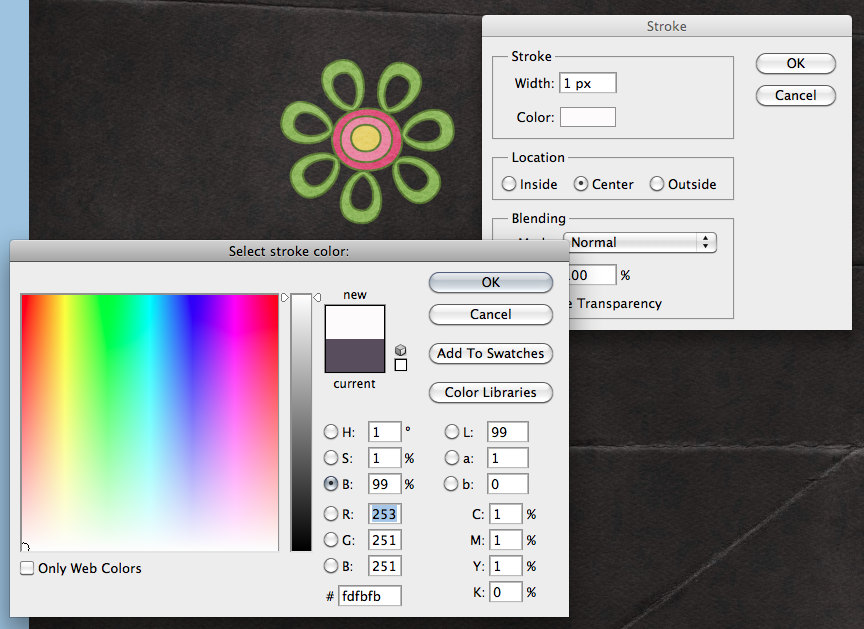Click the current color preview swatch

pos(355,356)
